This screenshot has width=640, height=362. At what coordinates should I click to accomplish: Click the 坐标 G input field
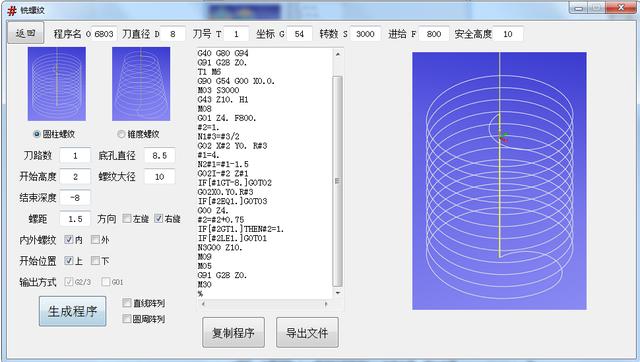coord(299,34)
